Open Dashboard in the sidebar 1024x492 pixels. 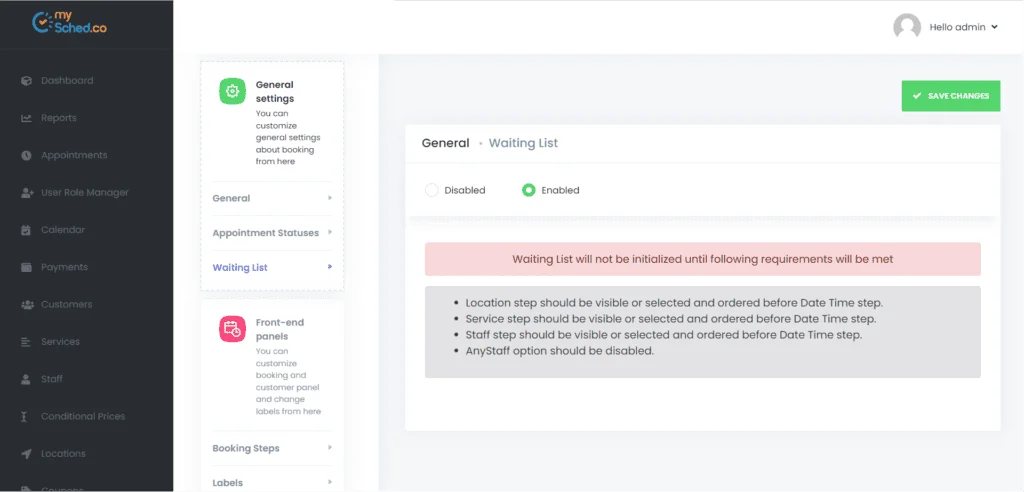(x=67, y=81)
